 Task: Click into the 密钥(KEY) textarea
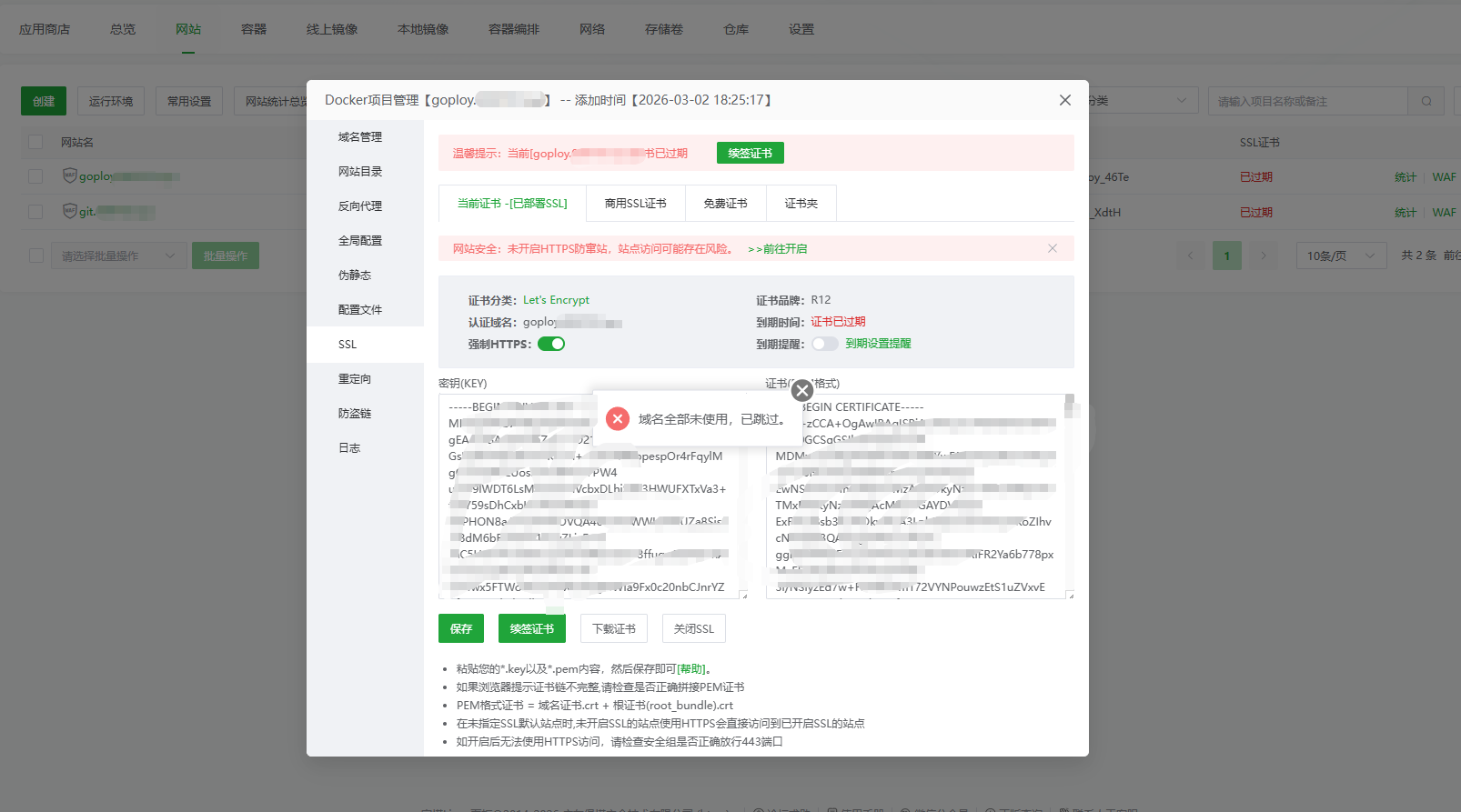[x=592, y=496]
